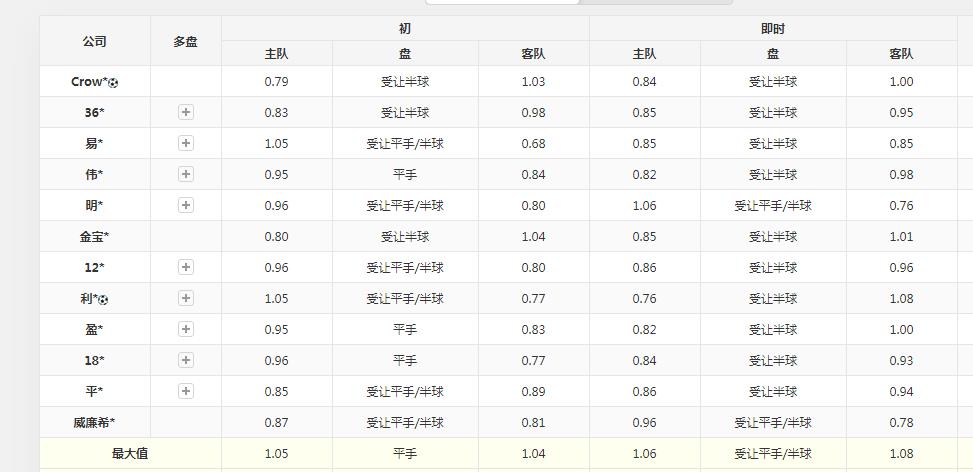
Task: Click 易* initial away odds 0.68
Action: tap(534, 143)
